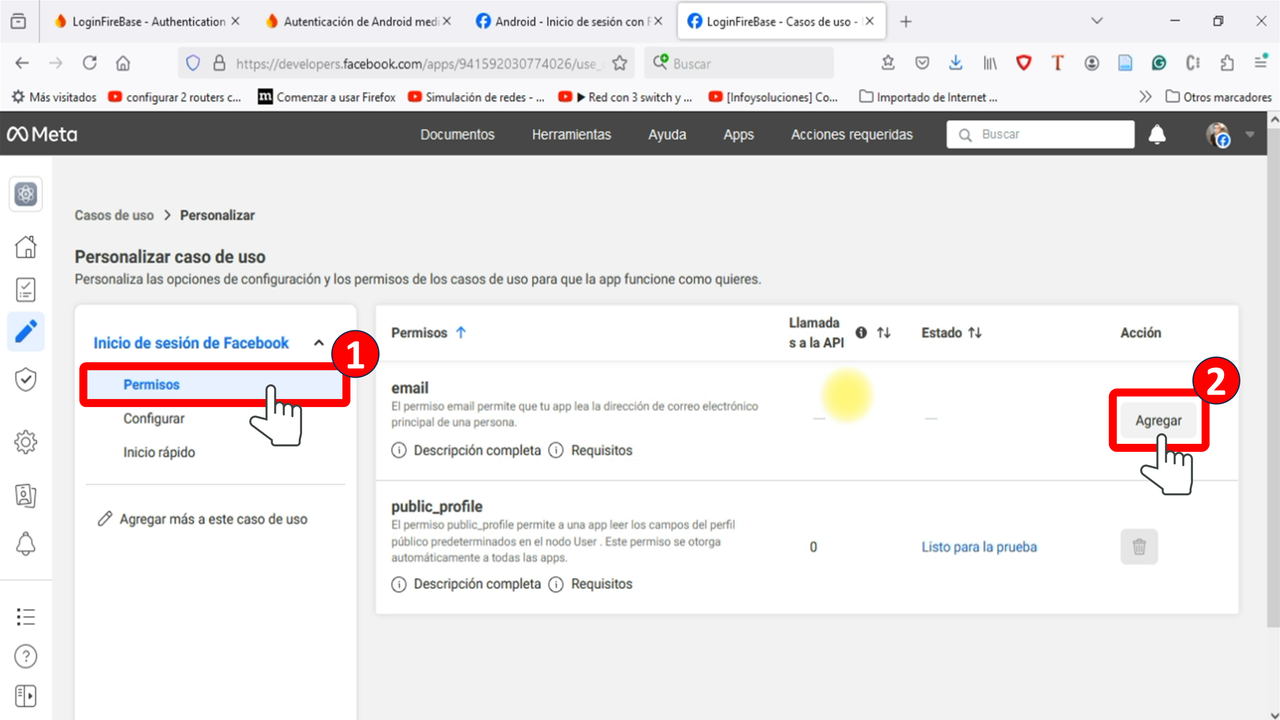Sort by Llamadas a la API arrows
The height and width of the screenshot is (720, 1280).
883,333
